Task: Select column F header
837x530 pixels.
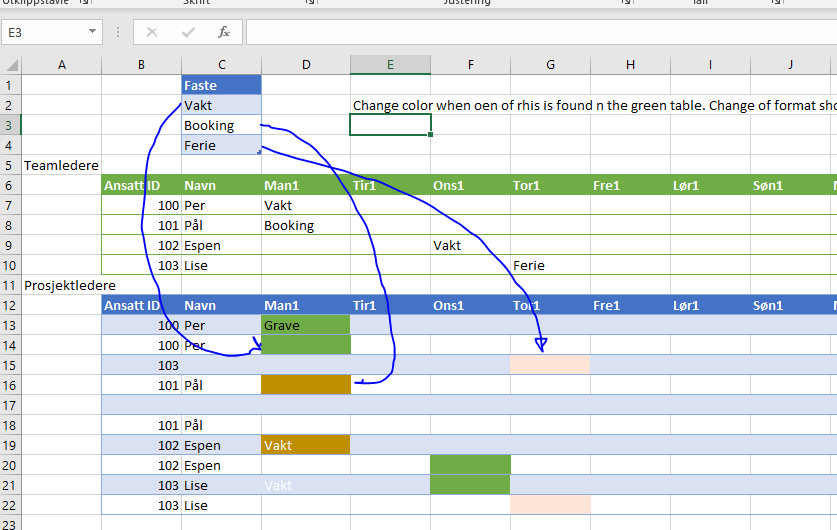Action: (x=470, y=65)
